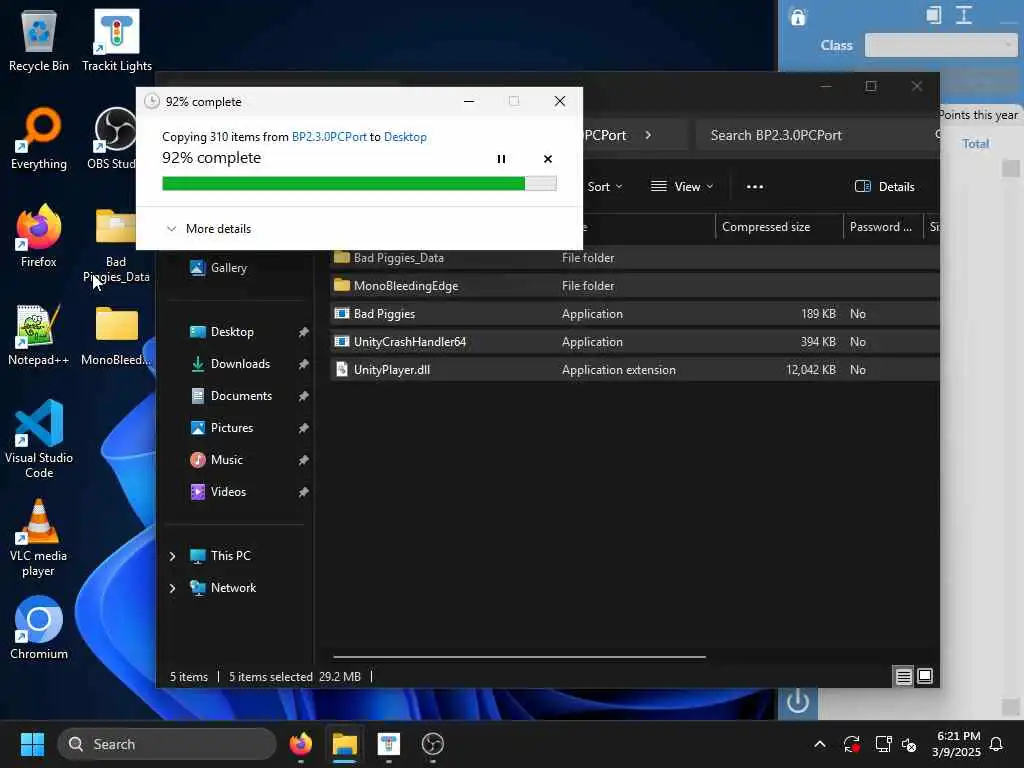1024x768 pixels.
Task: Select the MonoBleedingEdge folder row
Action: click(635, 286)
